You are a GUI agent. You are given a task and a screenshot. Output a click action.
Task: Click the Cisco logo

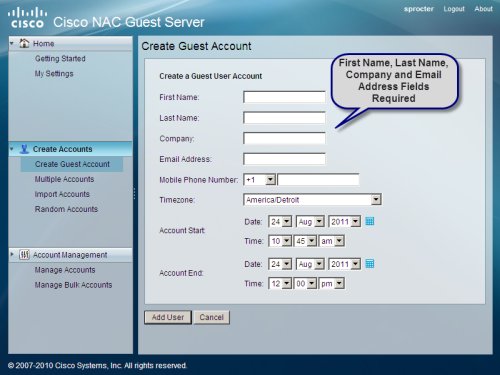[27, 18]
